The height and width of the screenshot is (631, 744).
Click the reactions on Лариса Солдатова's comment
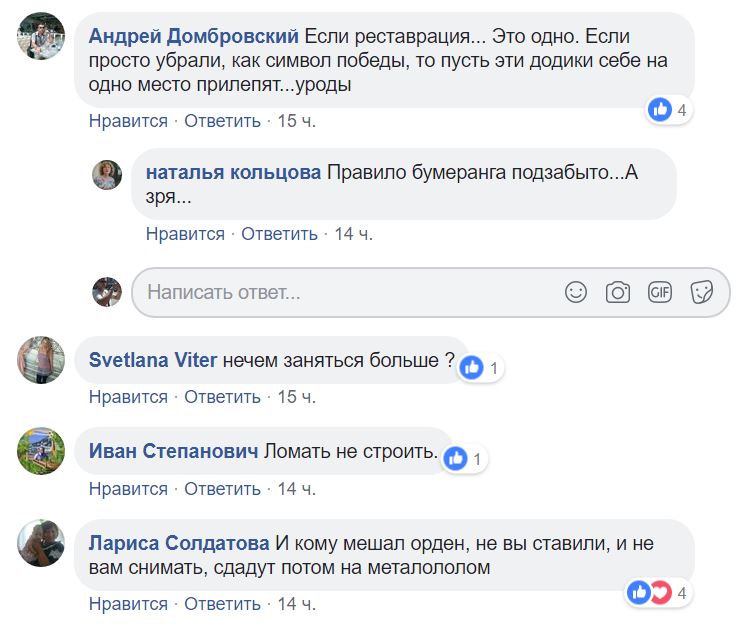(658, 593)
